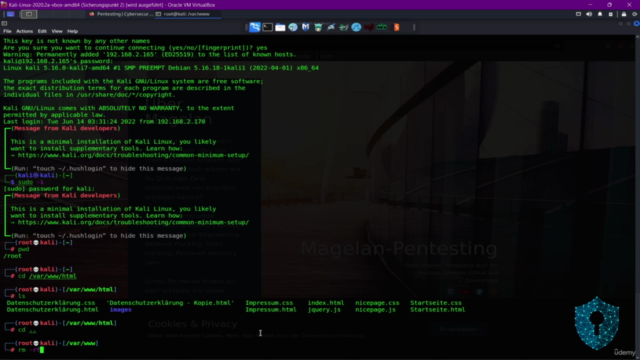Open the File menu of the terminal
640x360 pixels.
pyautogui.click(x=7, y=31)
